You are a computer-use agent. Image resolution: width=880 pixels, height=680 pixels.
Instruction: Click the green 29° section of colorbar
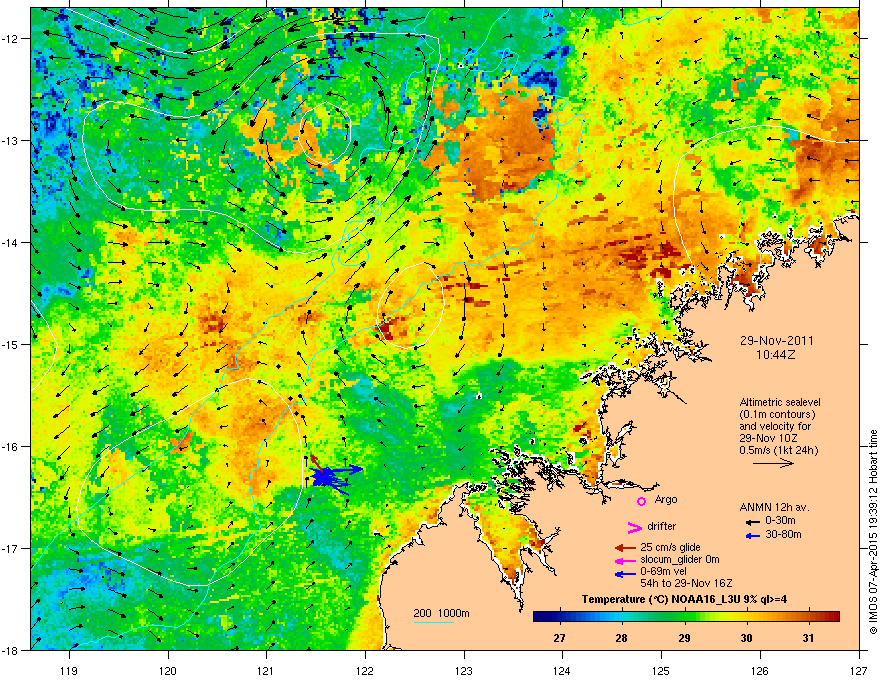click(684, 617)
